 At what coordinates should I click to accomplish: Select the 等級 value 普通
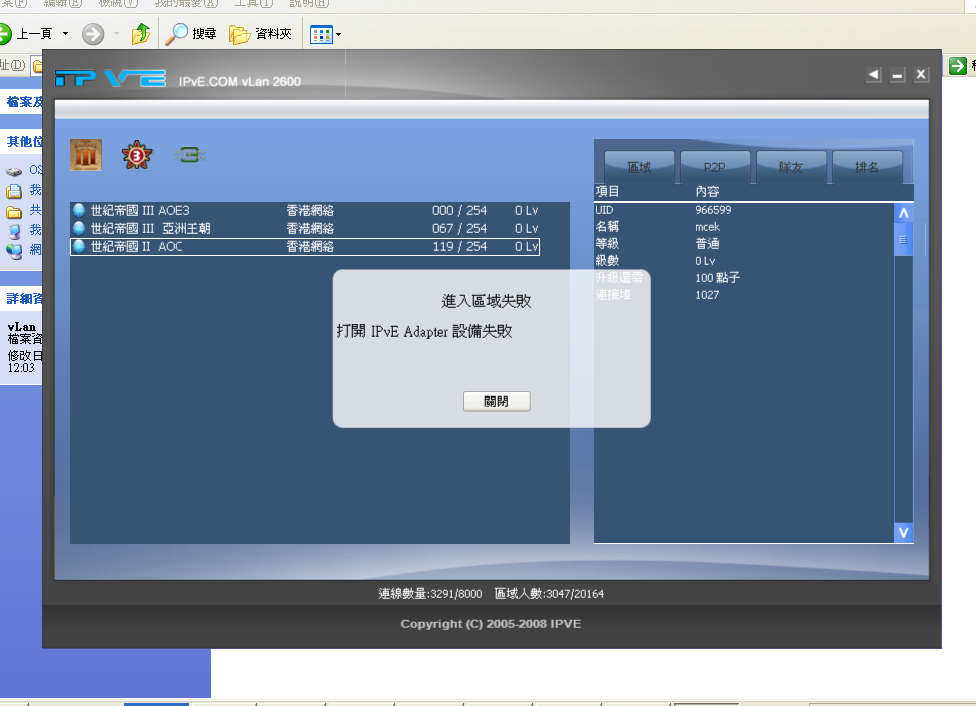point(708,243)
